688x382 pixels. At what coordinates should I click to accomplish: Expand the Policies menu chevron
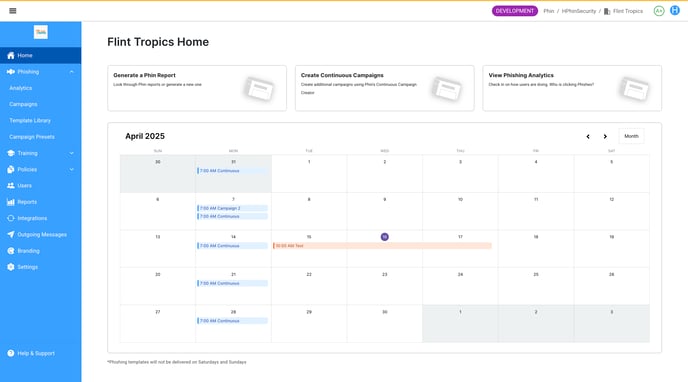pyautogui.click(x=72, y=169)
